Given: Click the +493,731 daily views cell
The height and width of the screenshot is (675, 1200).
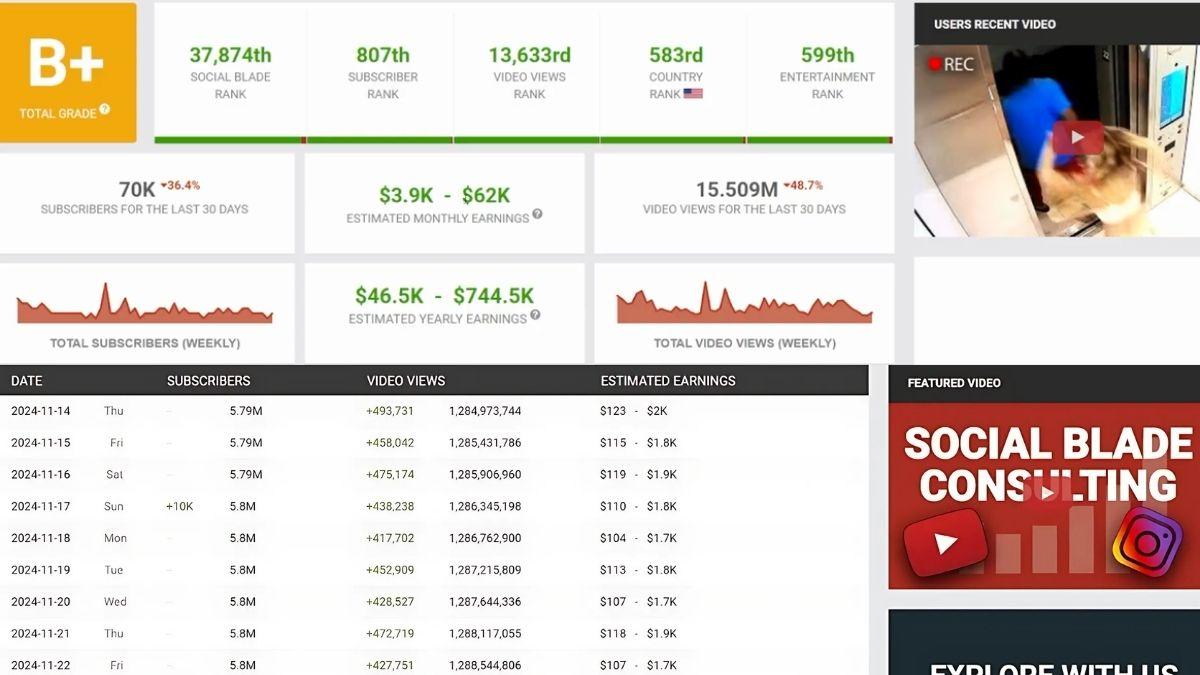Looking at the screenshot, I should pyautogui.click(x=390, y=411).
